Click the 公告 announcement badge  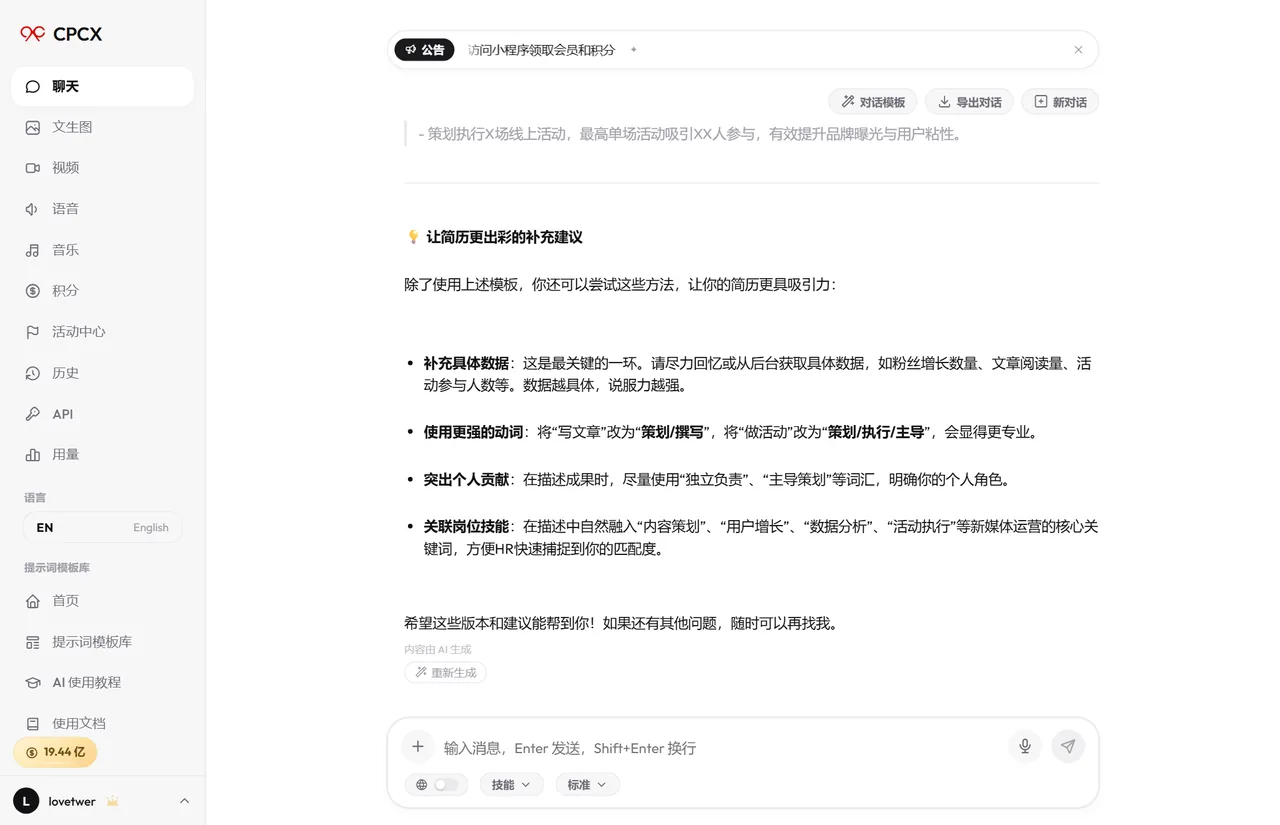[425, 50]
